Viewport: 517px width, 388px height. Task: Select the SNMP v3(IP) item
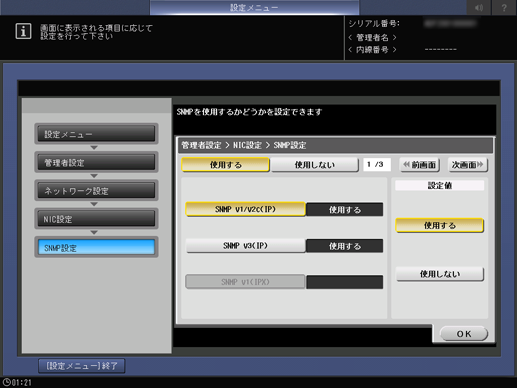(x=245, y=246)
